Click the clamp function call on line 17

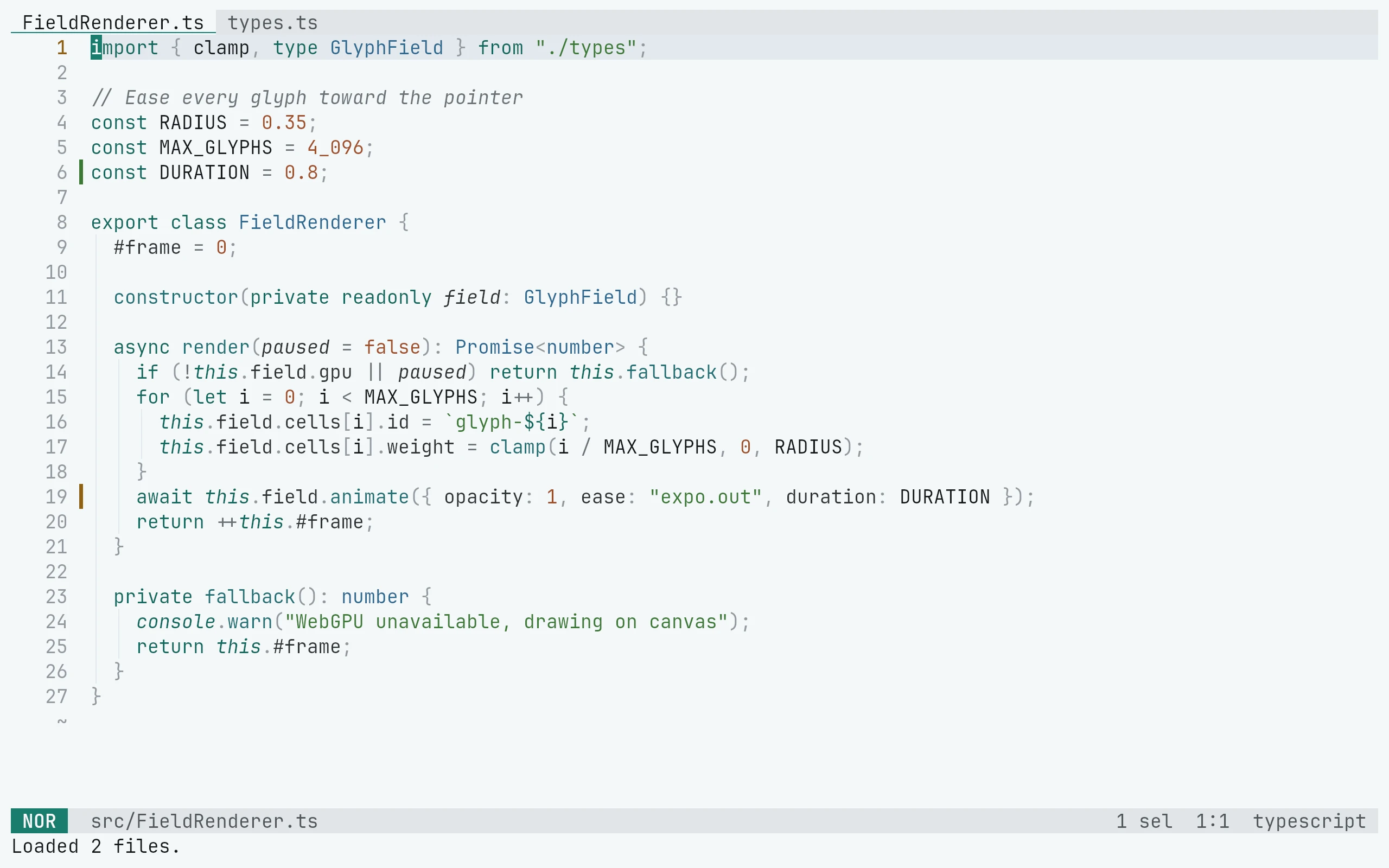pyautogui.click(x=517, y=446)
